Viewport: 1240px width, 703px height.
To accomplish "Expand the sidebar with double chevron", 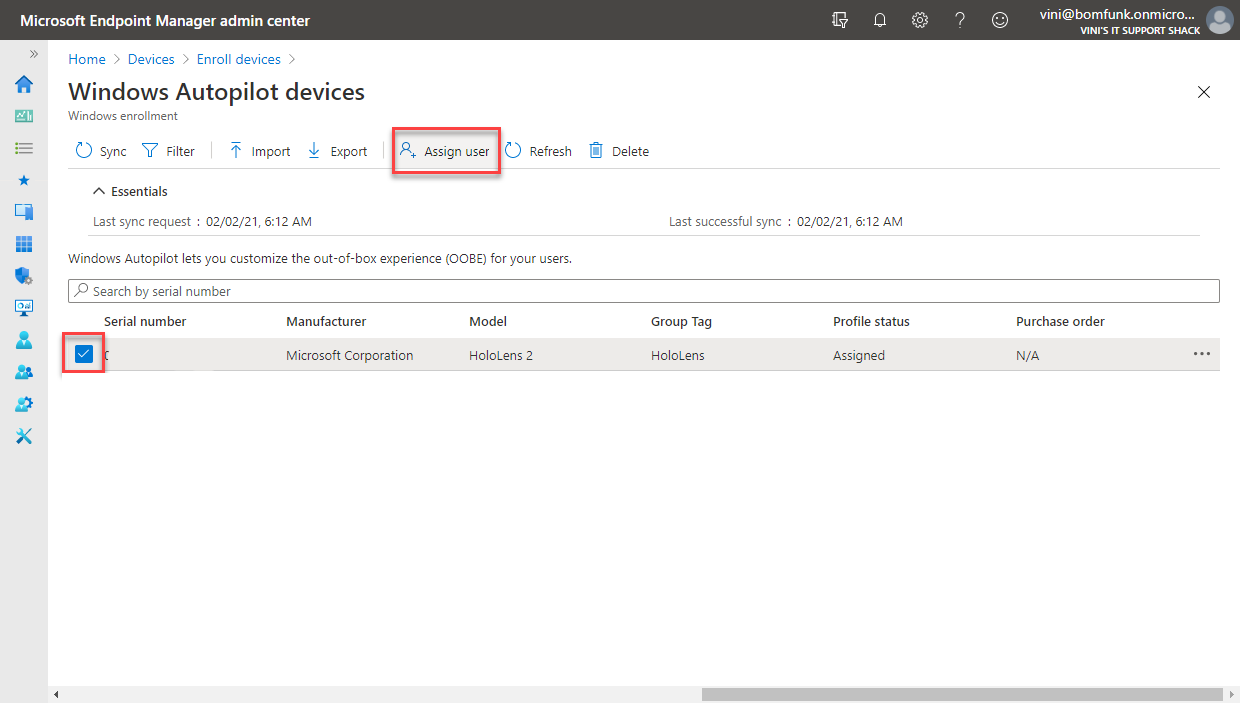I will click(33, 54).
